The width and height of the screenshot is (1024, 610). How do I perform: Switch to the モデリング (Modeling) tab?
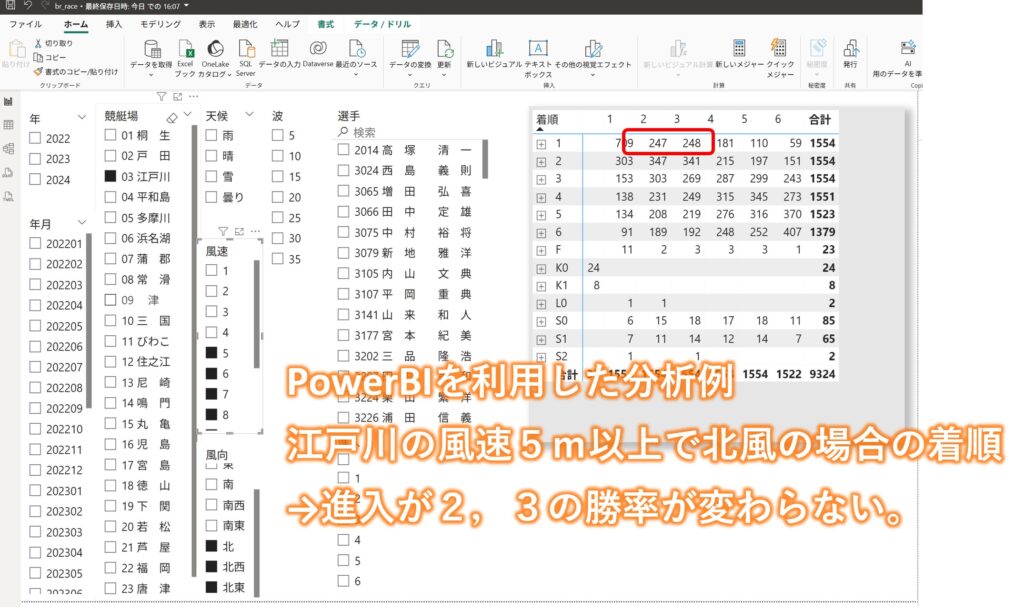(161, 24)
